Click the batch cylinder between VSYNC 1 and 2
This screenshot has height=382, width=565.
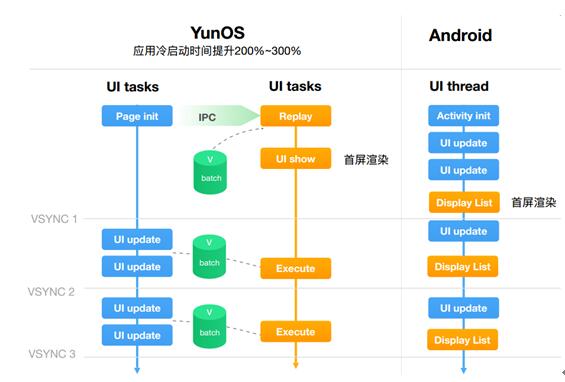(x=209, y=256)
